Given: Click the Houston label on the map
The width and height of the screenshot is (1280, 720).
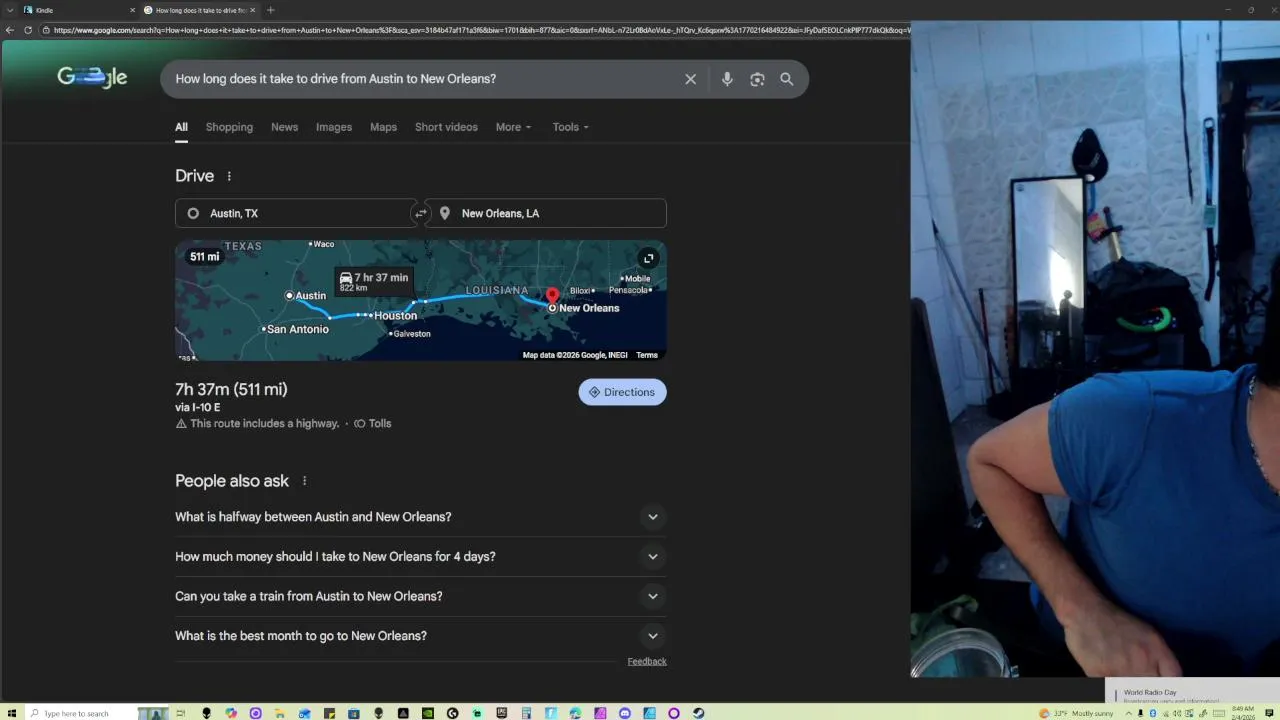Looking at the screenshot, I should pos(395,316).
